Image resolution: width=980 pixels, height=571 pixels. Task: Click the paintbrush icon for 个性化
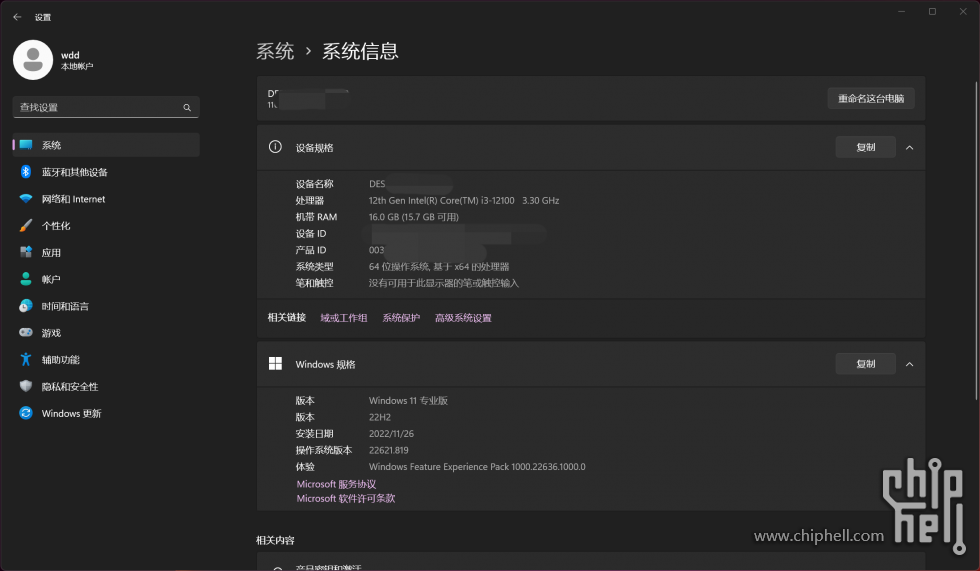[26, 226]
